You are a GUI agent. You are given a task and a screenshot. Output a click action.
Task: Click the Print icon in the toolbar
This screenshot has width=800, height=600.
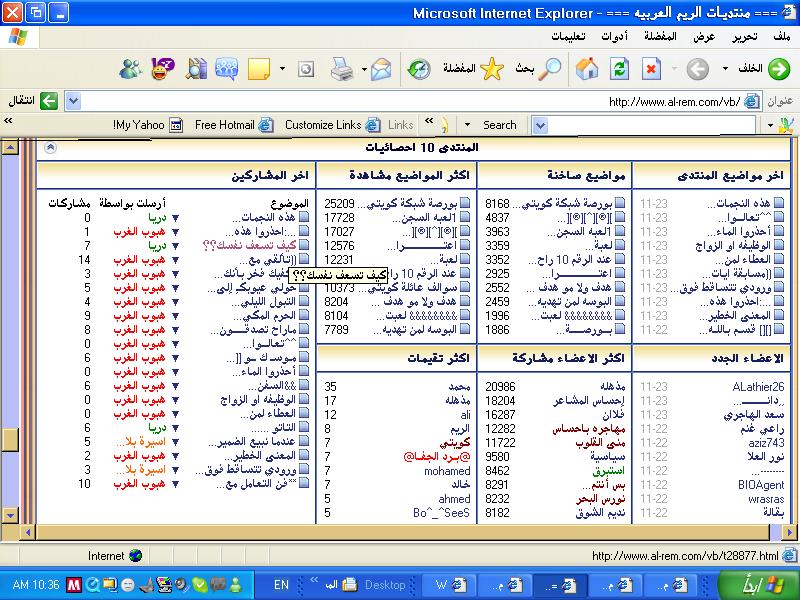click(x=341, y=69)
